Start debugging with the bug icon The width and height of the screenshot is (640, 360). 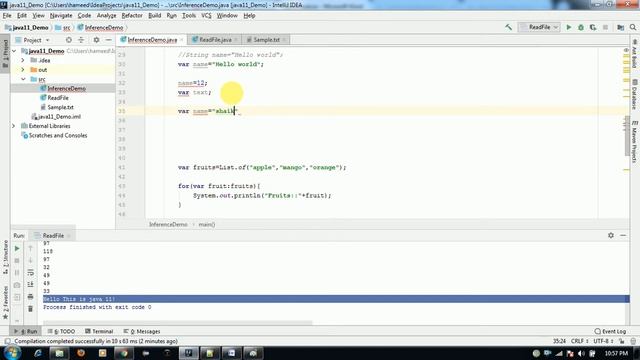pos(581,27)
